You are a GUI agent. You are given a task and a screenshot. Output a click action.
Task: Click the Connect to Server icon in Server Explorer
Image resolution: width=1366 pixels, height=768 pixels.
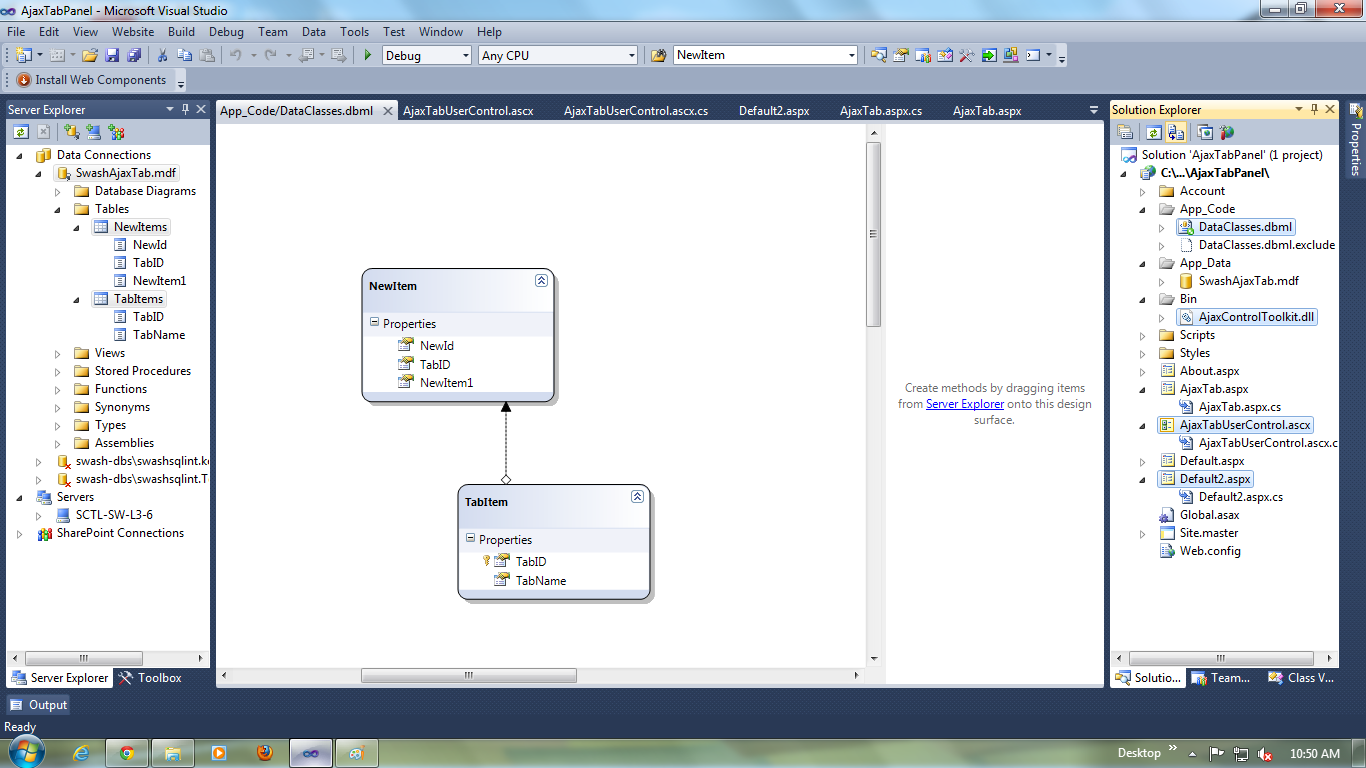93,131
